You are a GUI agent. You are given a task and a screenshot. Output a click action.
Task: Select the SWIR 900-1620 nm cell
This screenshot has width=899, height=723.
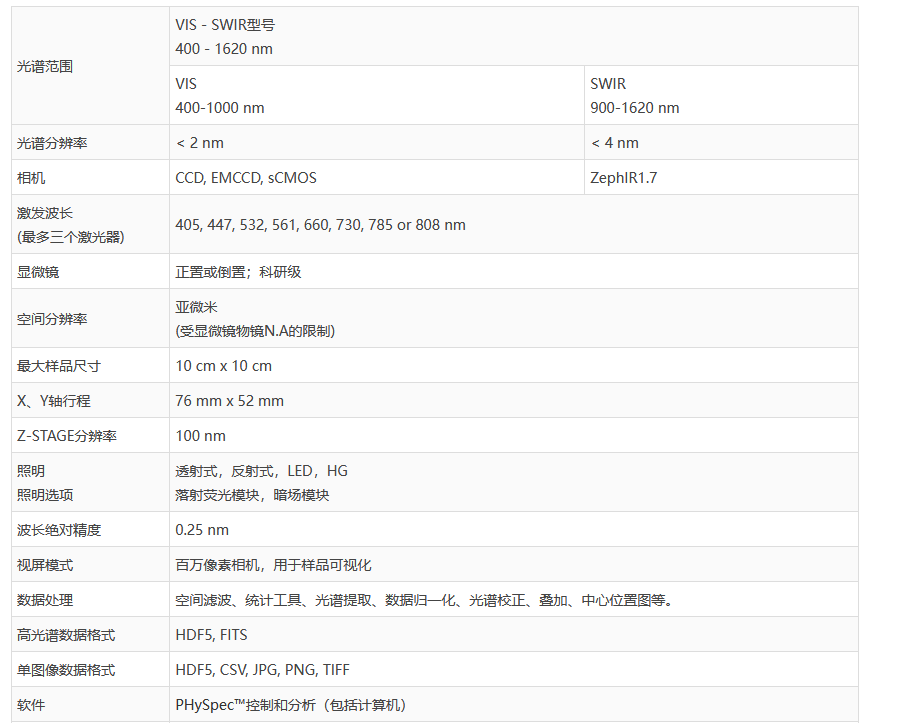click(634, 96)
